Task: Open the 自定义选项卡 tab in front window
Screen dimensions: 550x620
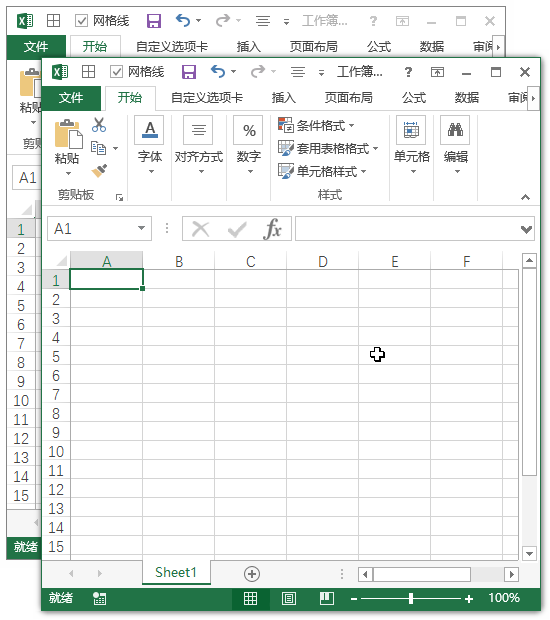Action: click(207, 97)
